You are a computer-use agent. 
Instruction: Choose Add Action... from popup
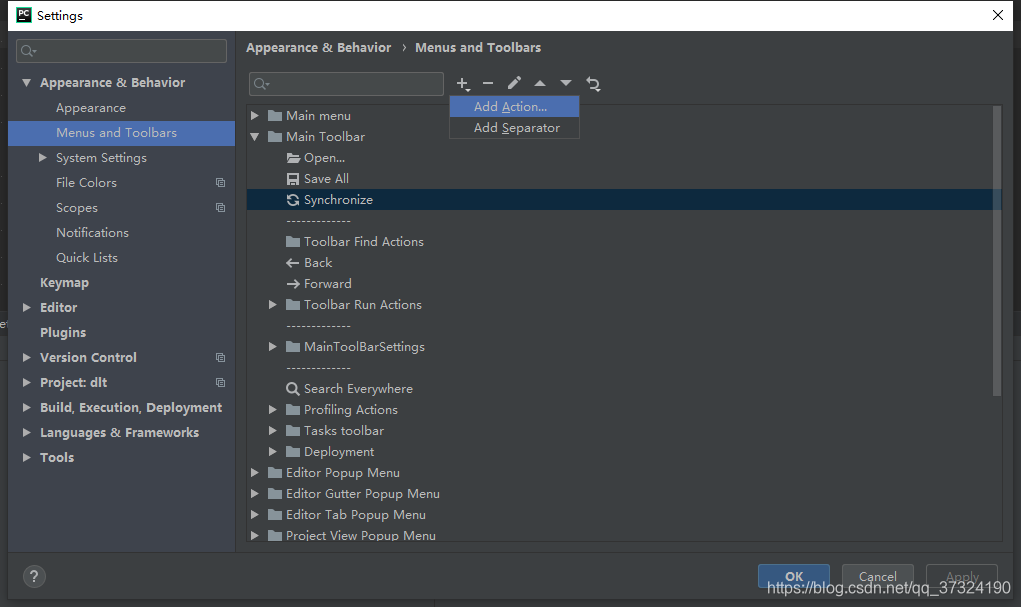tap(514, 107)
